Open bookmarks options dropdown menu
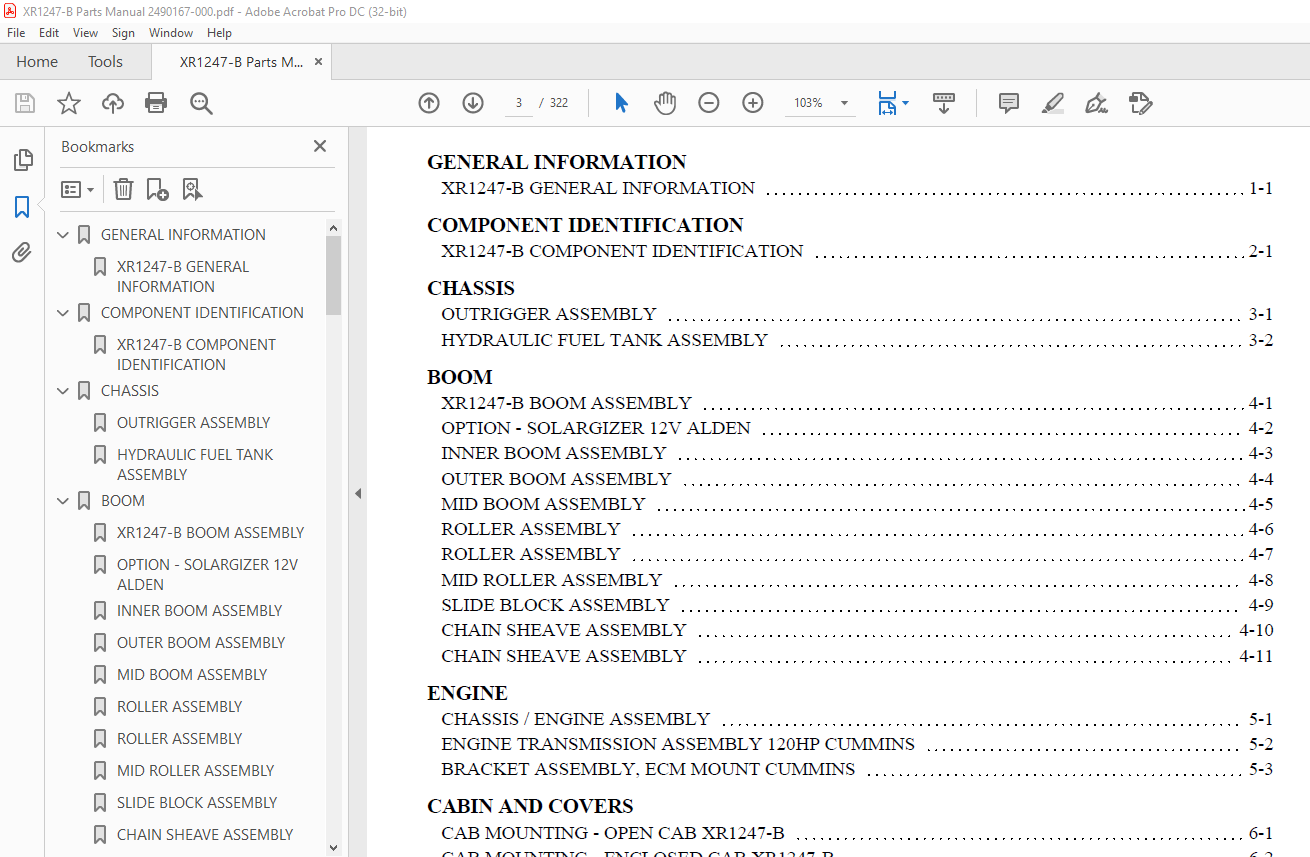The height and width of the screenshot is (857, 1310). coord(77,189)
